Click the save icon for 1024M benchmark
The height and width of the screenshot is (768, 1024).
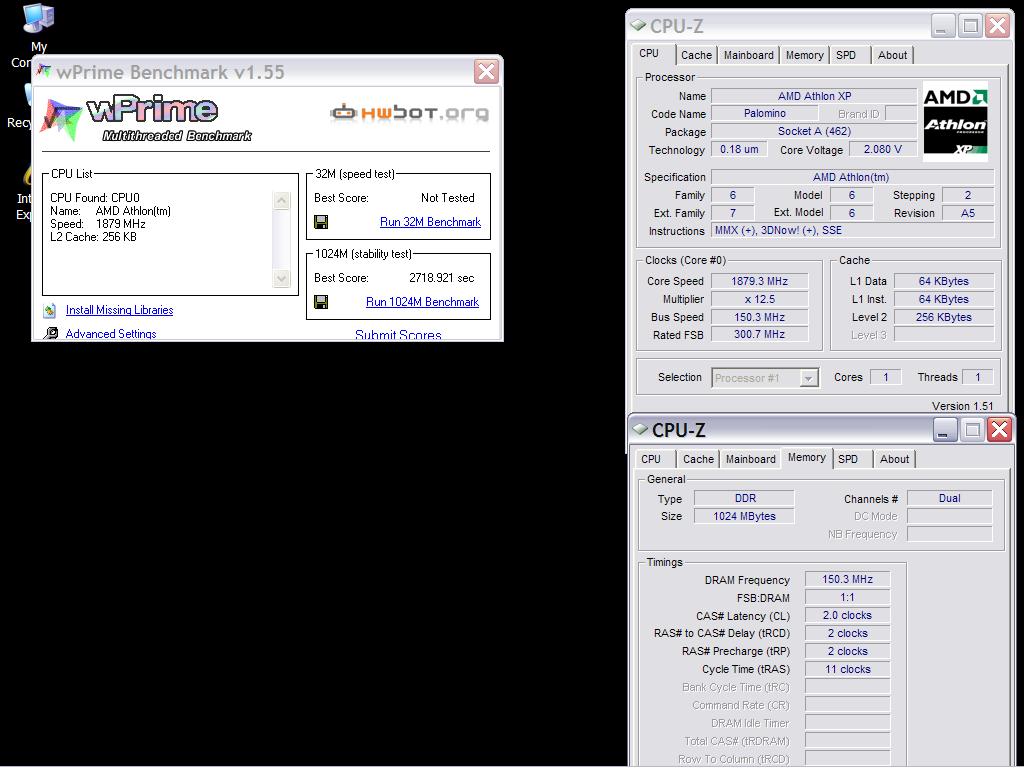pyautogui.click(x=321, y=302)
